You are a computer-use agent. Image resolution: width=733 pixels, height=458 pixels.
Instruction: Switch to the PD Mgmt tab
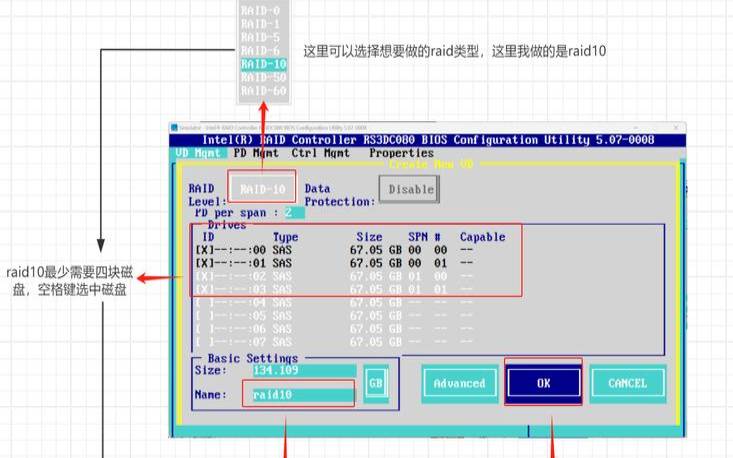coord(256,153)
